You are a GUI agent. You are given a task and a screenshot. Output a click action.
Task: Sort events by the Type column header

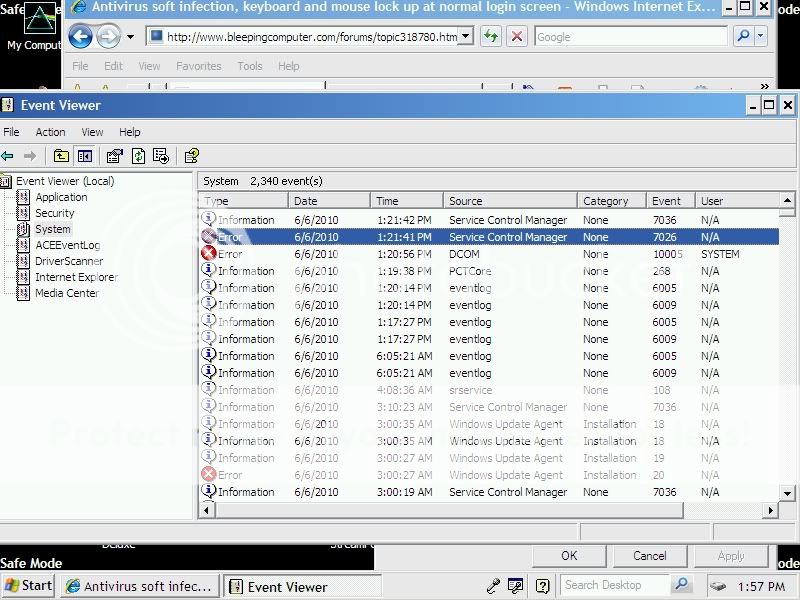243,201
